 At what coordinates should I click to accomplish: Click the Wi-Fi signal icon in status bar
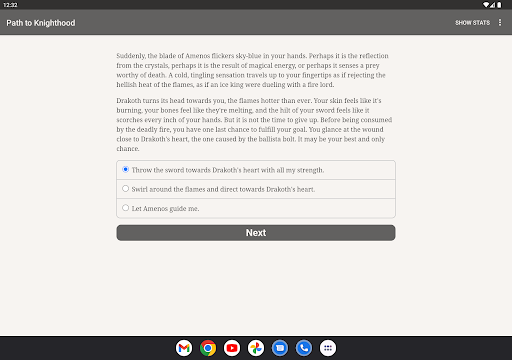486,5
